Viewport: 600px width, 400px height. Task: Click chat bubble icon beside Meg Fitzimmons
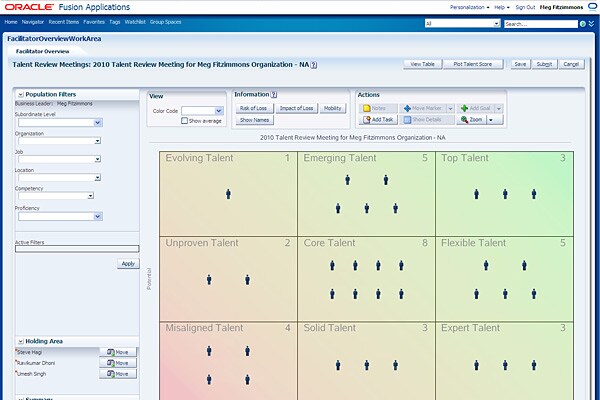pyautogui.click(x=592, y=7)
